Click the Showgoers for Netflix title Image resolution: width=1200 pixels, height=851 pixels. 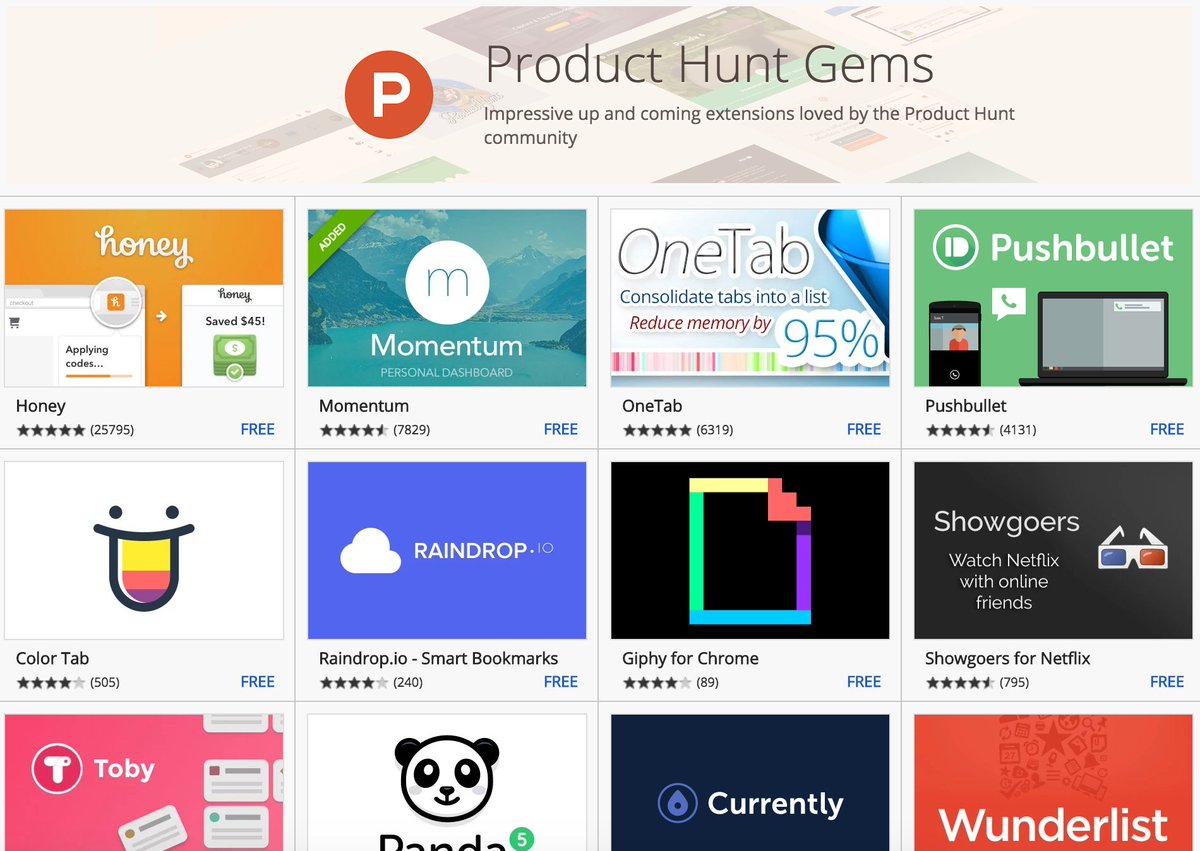coord(1008,658)
